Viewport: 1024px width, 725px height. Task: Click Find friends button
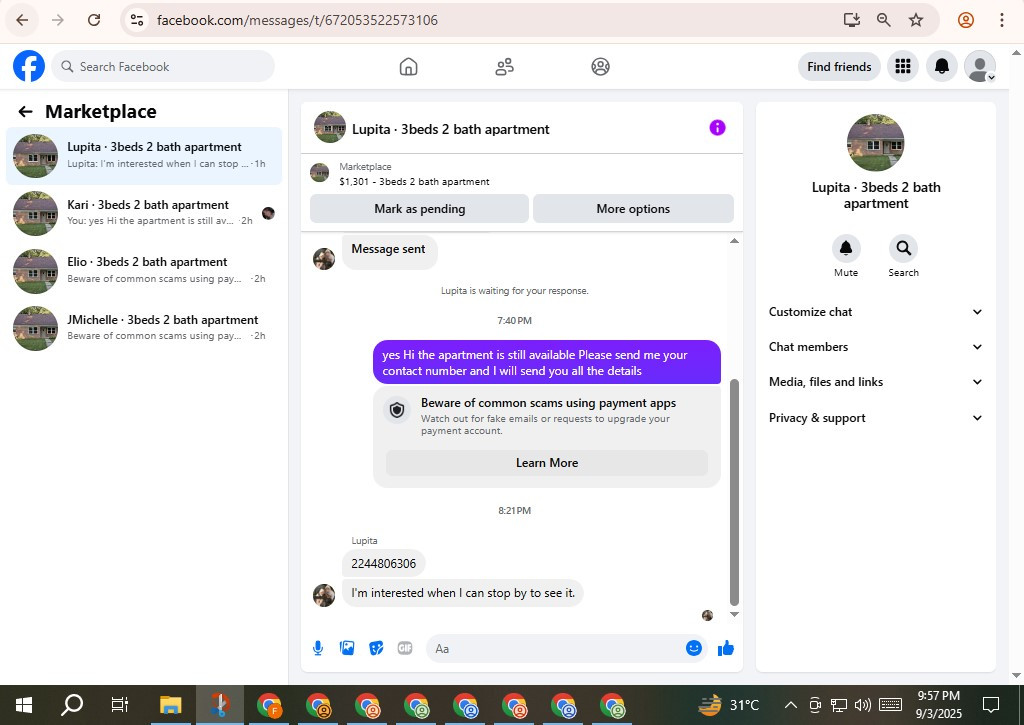(839, 67)
